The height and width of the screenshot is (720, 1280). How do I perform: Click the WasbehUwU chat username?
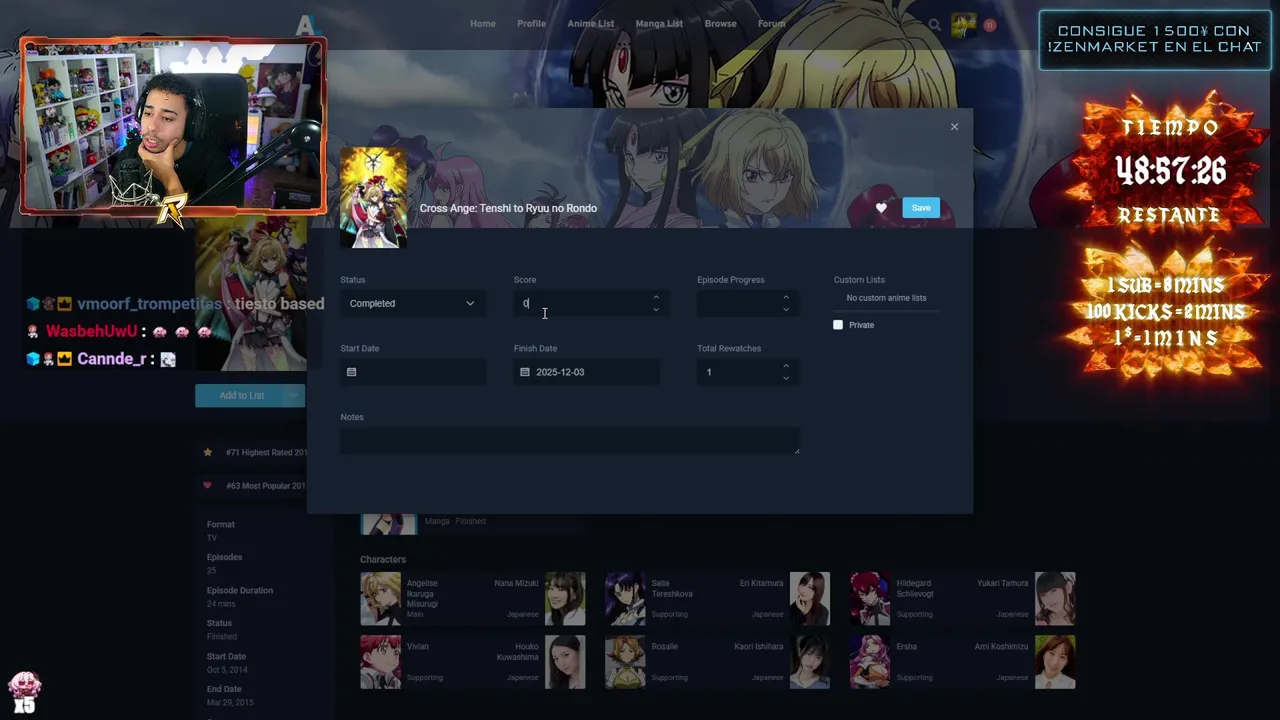coord(91,331)
